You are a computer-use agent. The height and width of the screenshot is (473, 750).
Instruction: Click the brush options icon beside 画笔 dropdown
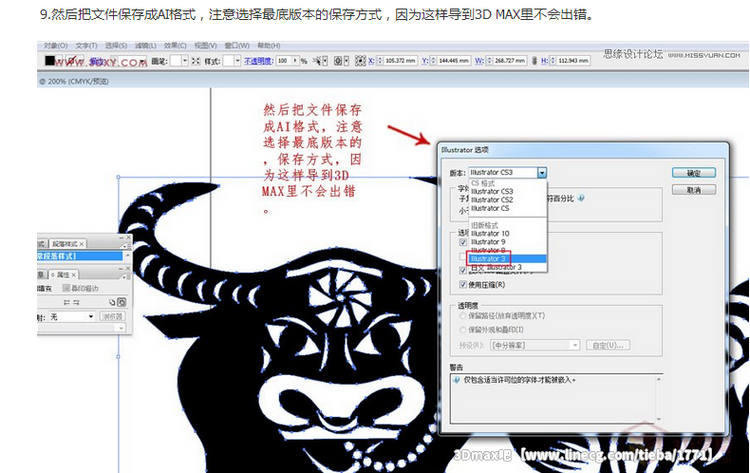pos(196,61)
